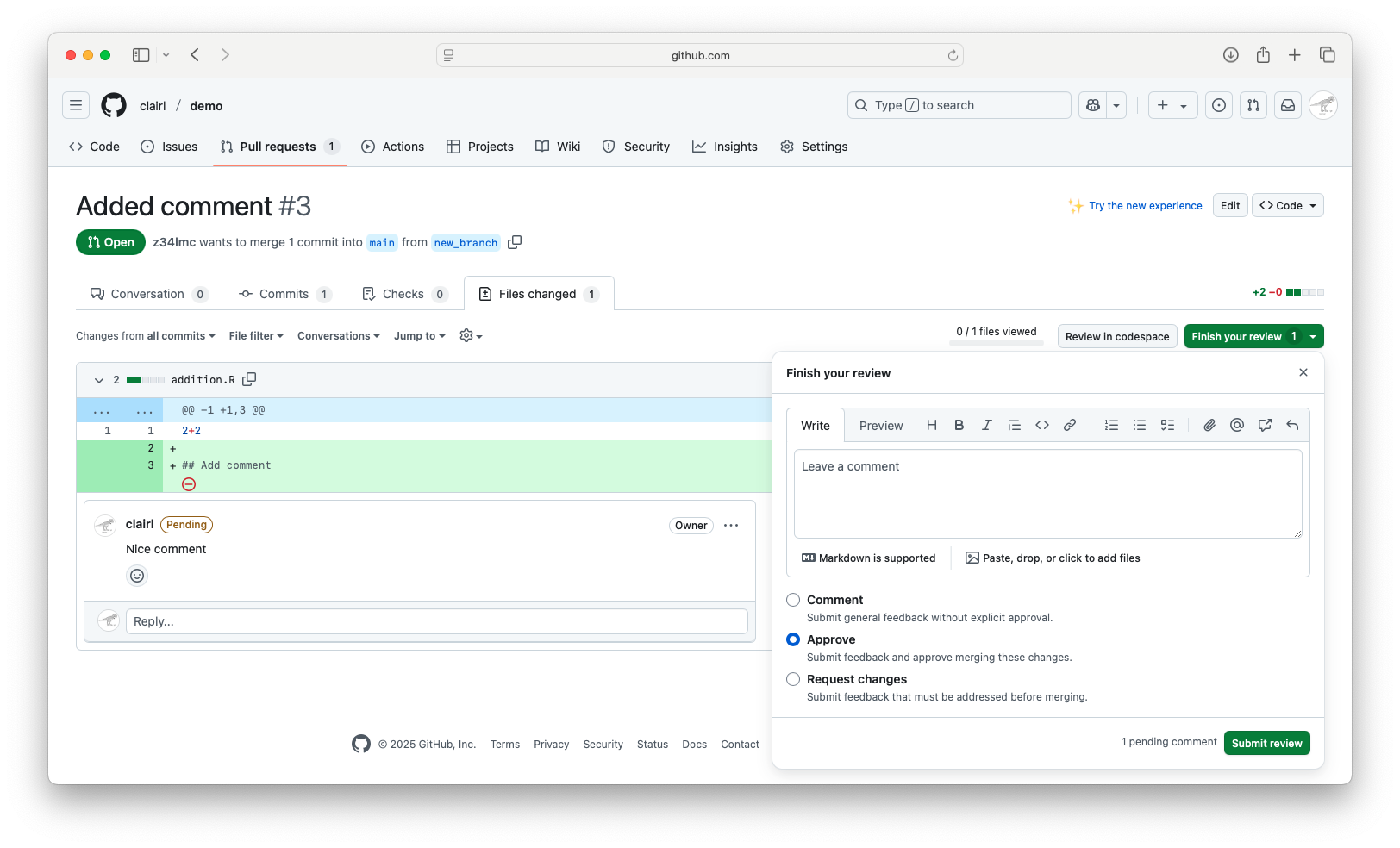
Task: Switch to the Conversation tab
Action: coord(147,294)
